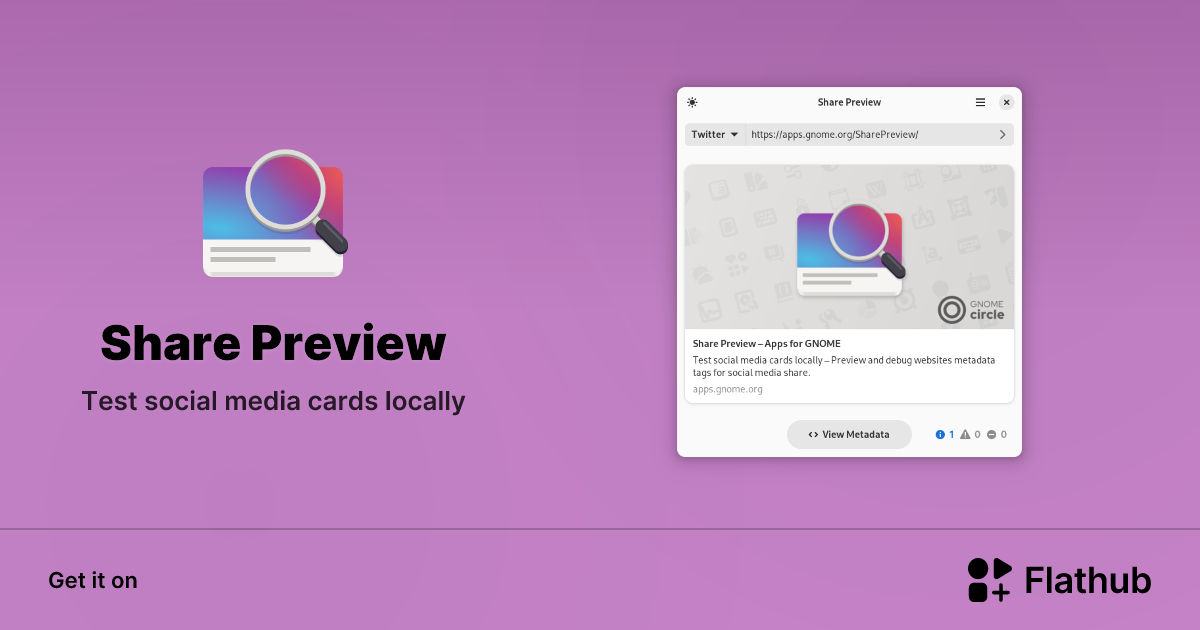Click the Get it on Flathub link
The image size is (1200, 630).
point(93,580)
